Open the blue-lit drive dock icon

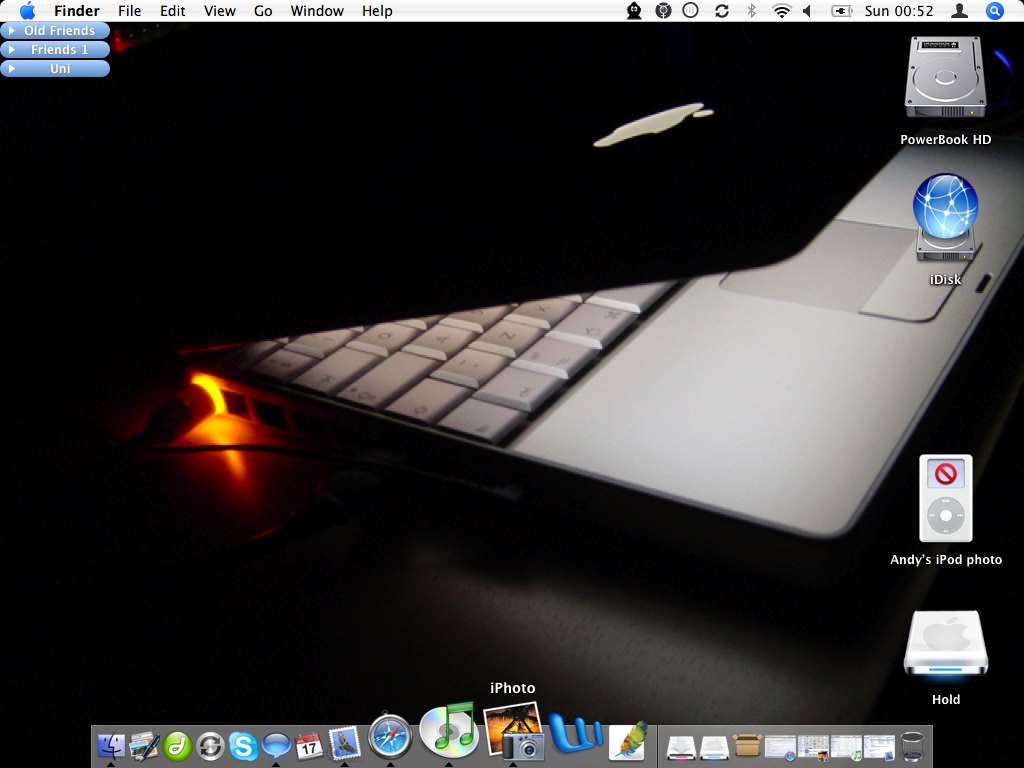pos(714,747)
